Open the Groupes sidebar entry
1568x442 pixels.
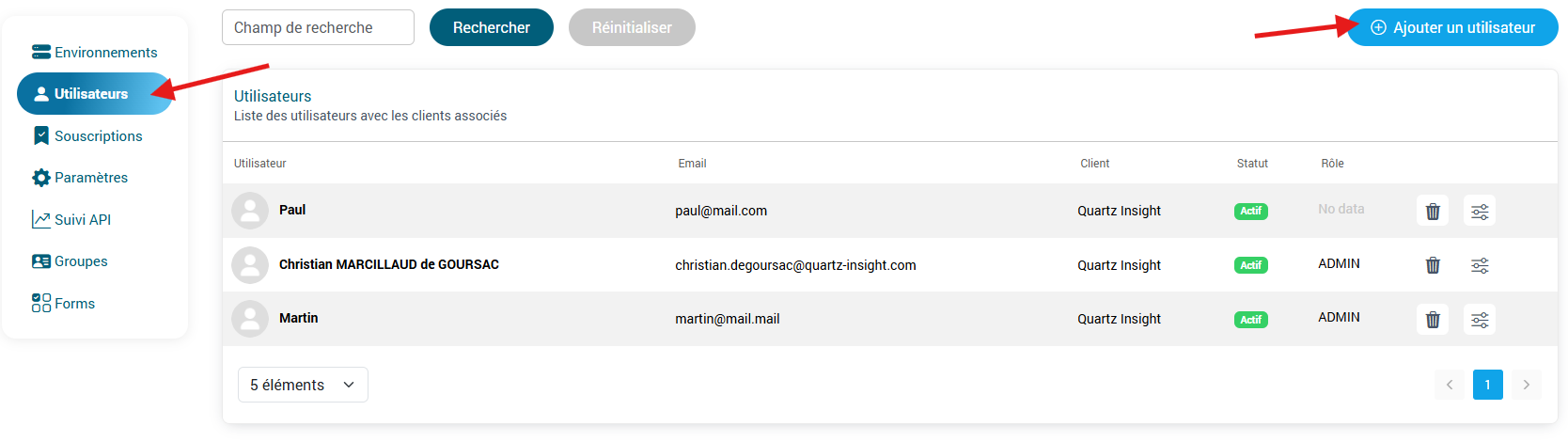click(x=71, y=261)
